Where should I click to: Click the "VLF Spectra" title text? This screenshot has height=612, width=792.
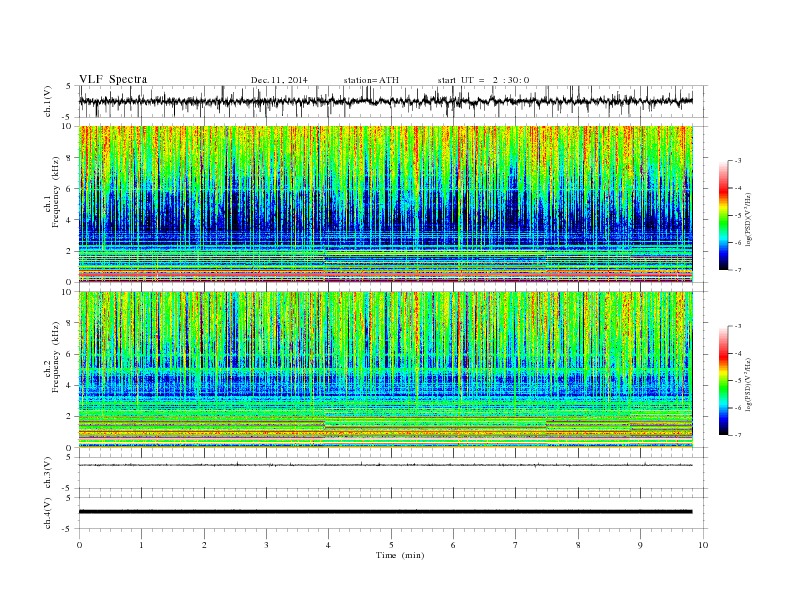click(113, 79)
